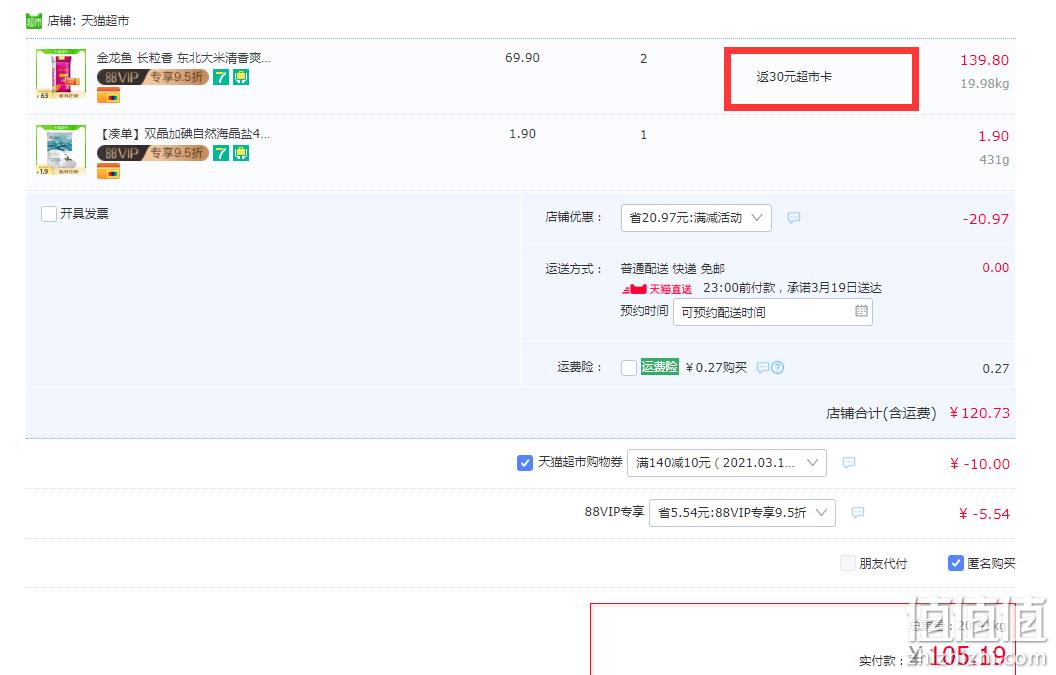
Task: Open the 金龙鱼 长粒香 东北大米 product title
Action: [183, 58]
